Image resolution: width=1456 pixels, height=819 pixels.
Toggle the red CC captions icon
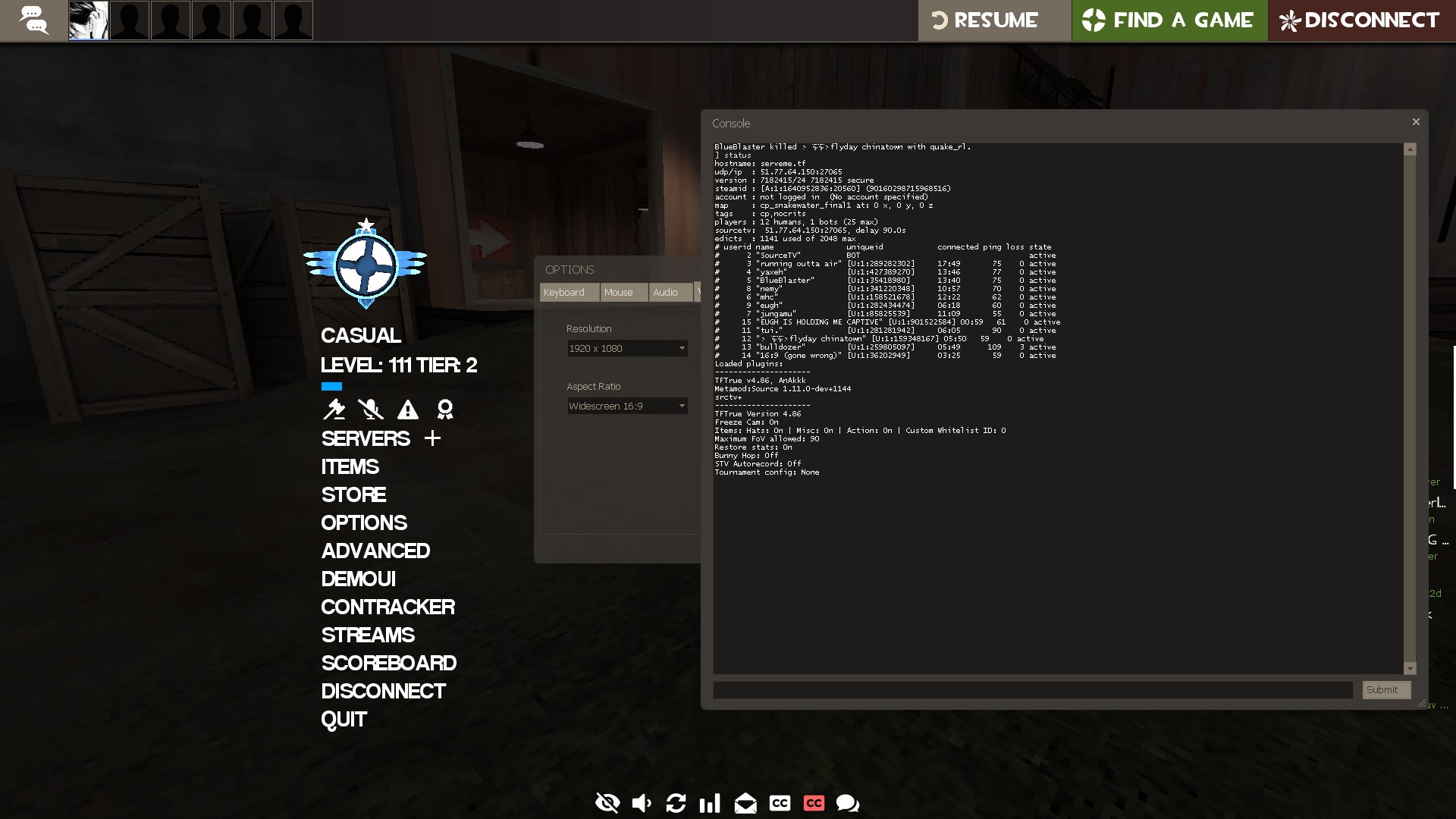814,802
